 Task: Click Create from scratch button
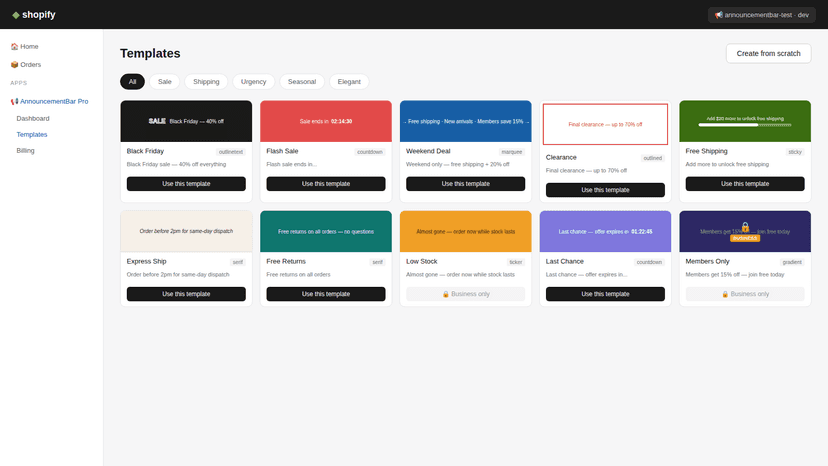tap(768, 53)
